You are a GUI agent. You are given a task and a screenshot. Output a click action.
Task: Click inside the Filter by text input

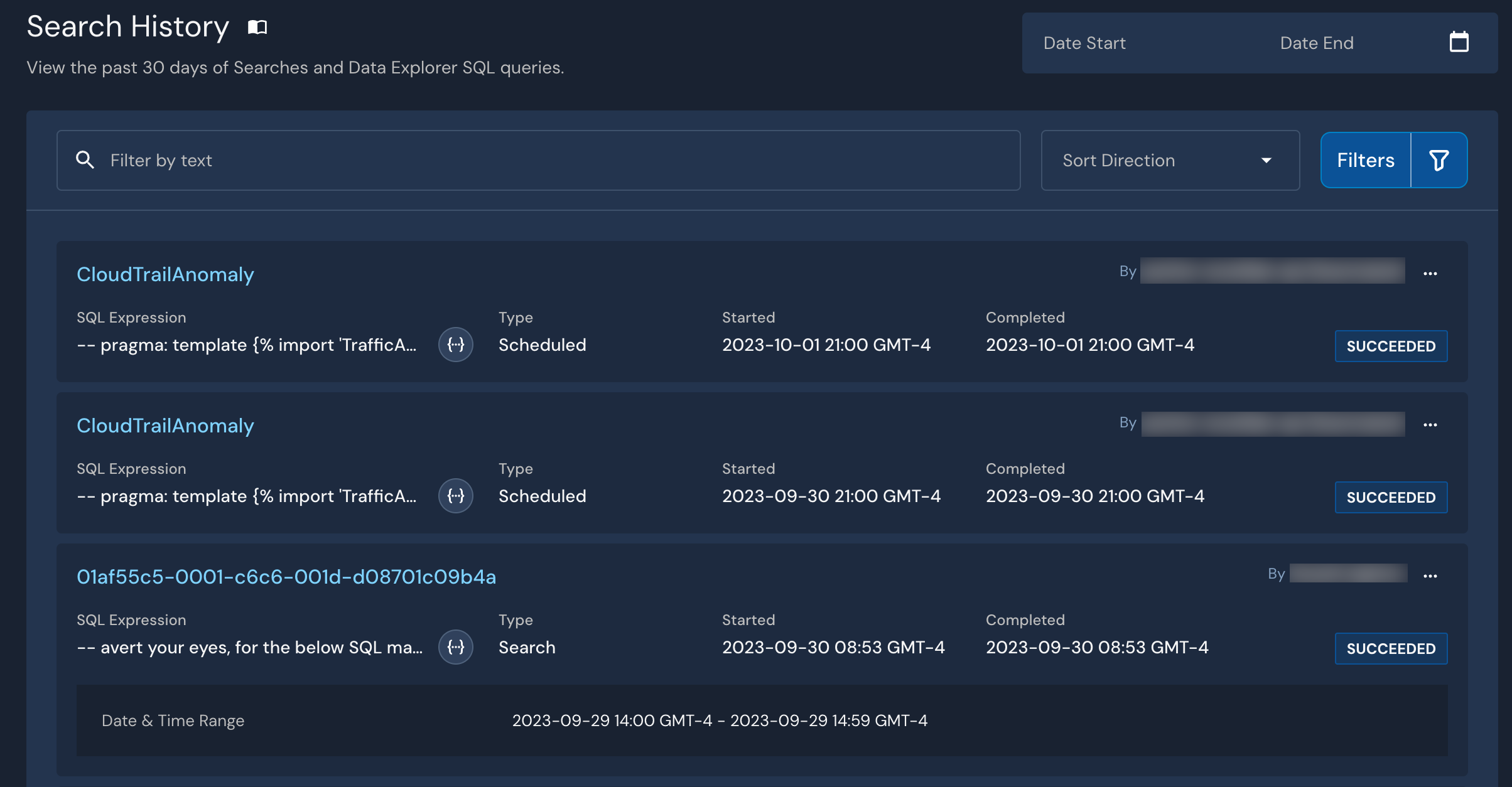(x=377, y=160)
